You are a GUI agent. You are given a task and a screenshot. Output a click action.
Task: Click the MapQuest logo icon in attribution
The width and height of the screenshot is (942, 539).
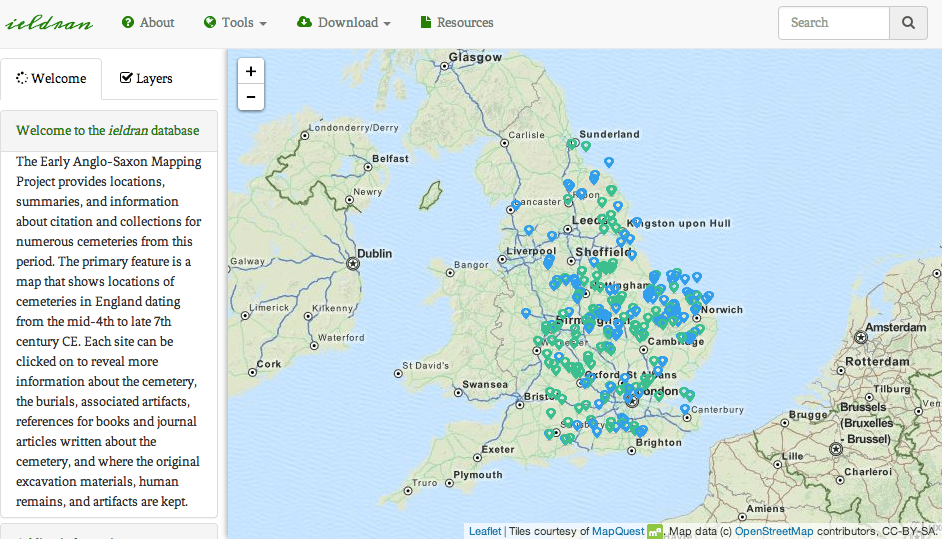[655, 531]
